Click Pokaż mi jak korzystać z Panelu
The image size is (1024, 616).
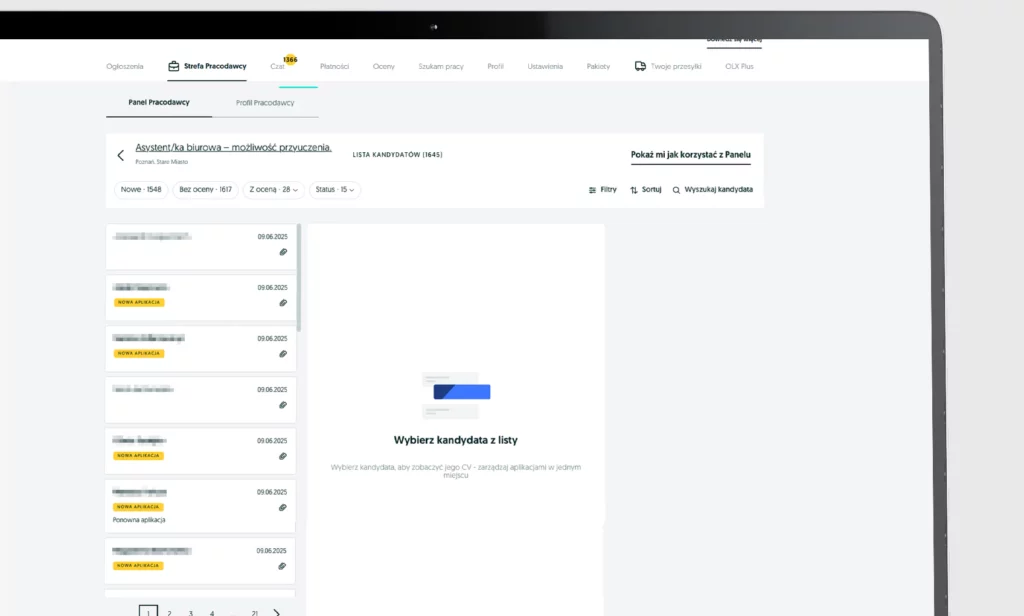(x=690, y=155)
